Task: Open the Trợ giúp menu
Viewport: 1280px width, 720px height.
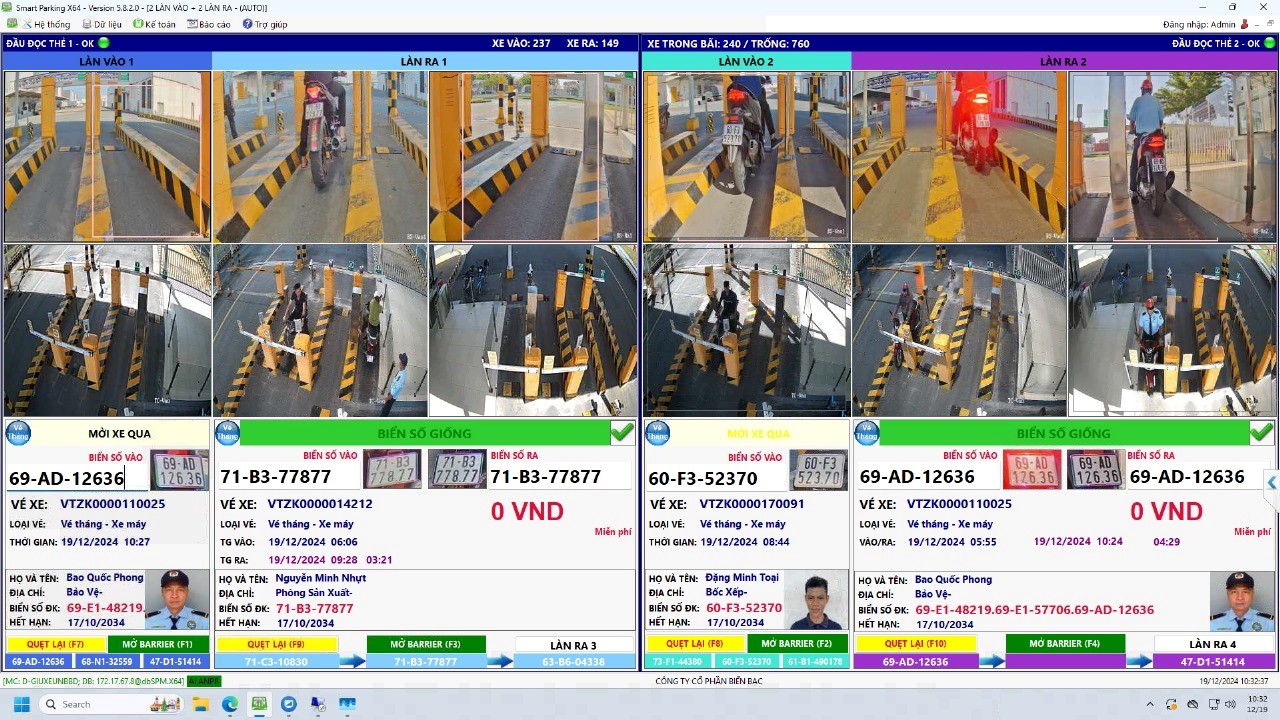Action: [x=264, y=24]
